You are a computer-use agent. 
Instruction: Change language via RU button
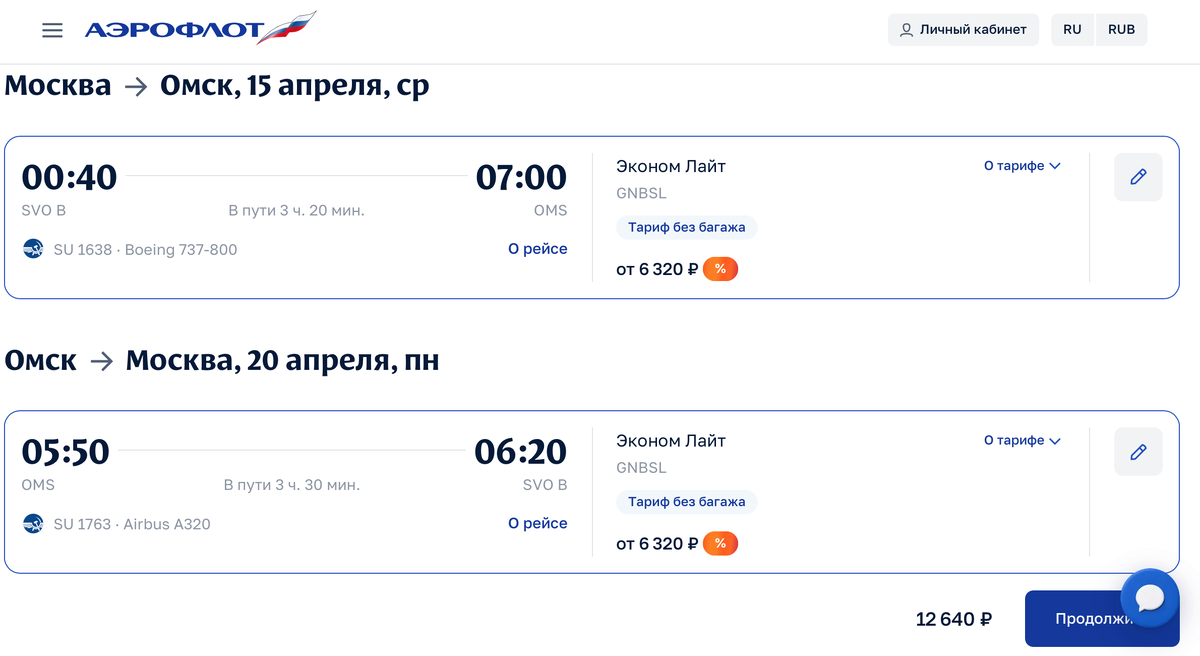coord(1072,30)
